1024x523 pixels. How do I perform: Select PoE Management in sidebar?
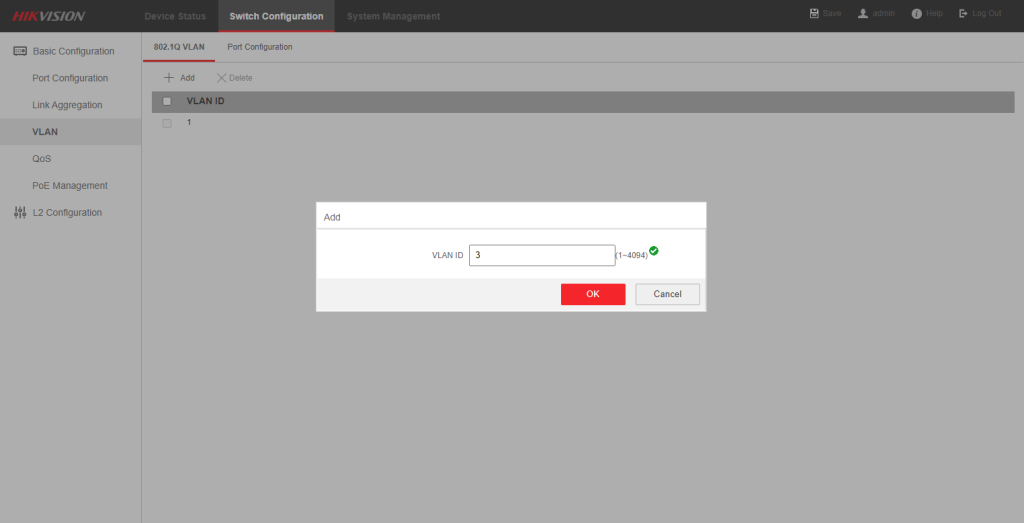click(71, 185)
